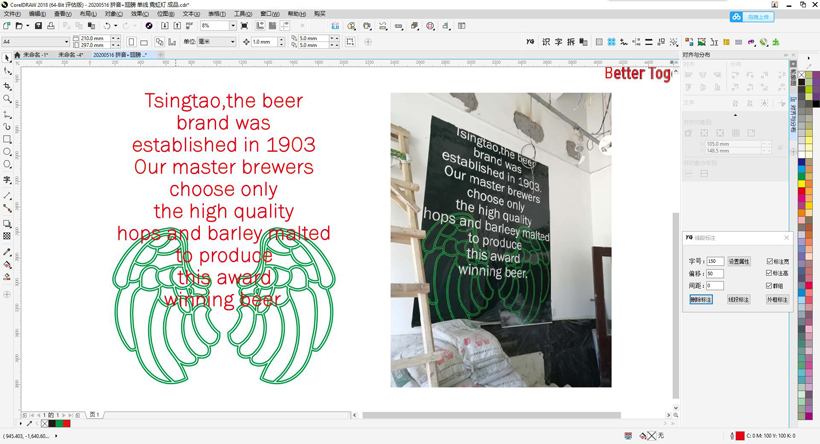Switch to the 未命名 -1 document tab
The width and height of the screenshot is (820, 444).
point(35,54)
